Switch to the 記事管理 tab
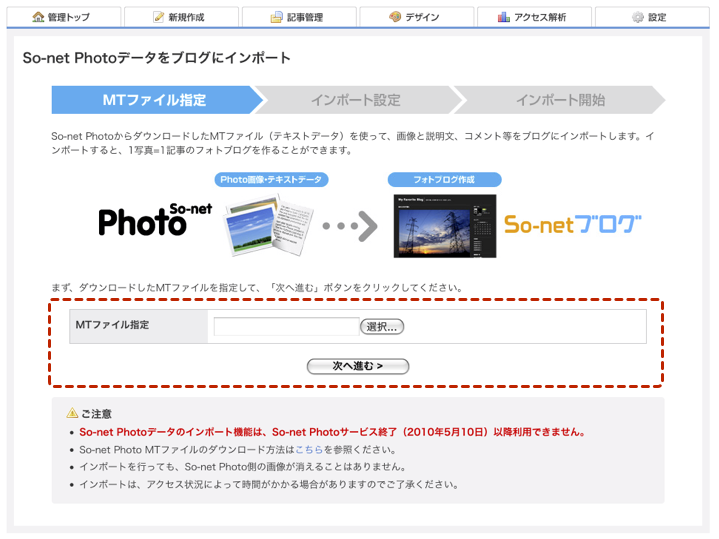Image resolution: width=719 pixels, height=539 pixels. [298, 17]
